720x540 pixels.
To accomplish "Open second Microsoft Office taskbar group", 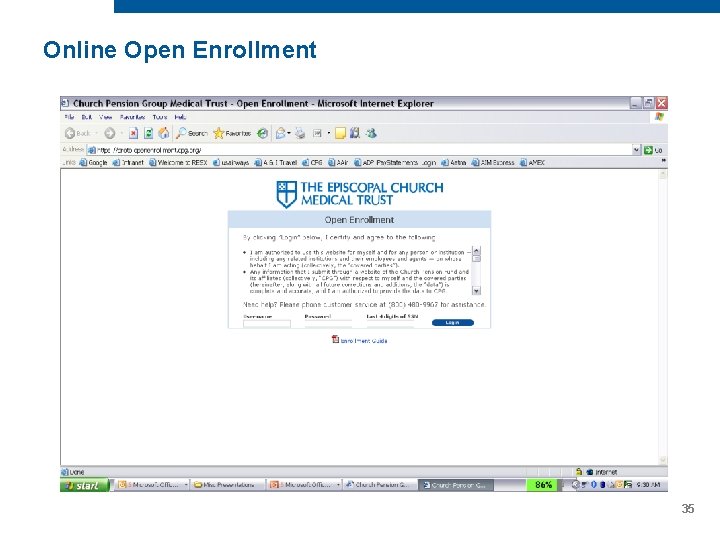I will click(305, 485).
